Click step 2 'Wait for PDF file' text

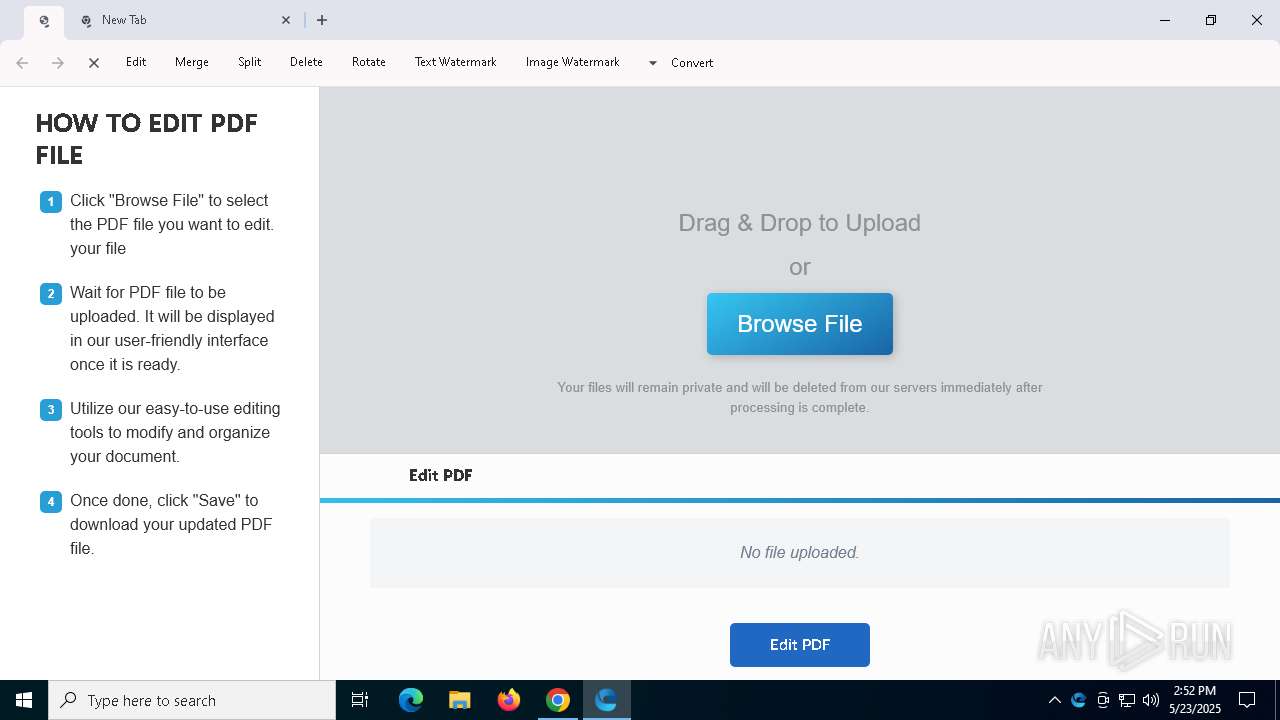click(x=172, y=328)
